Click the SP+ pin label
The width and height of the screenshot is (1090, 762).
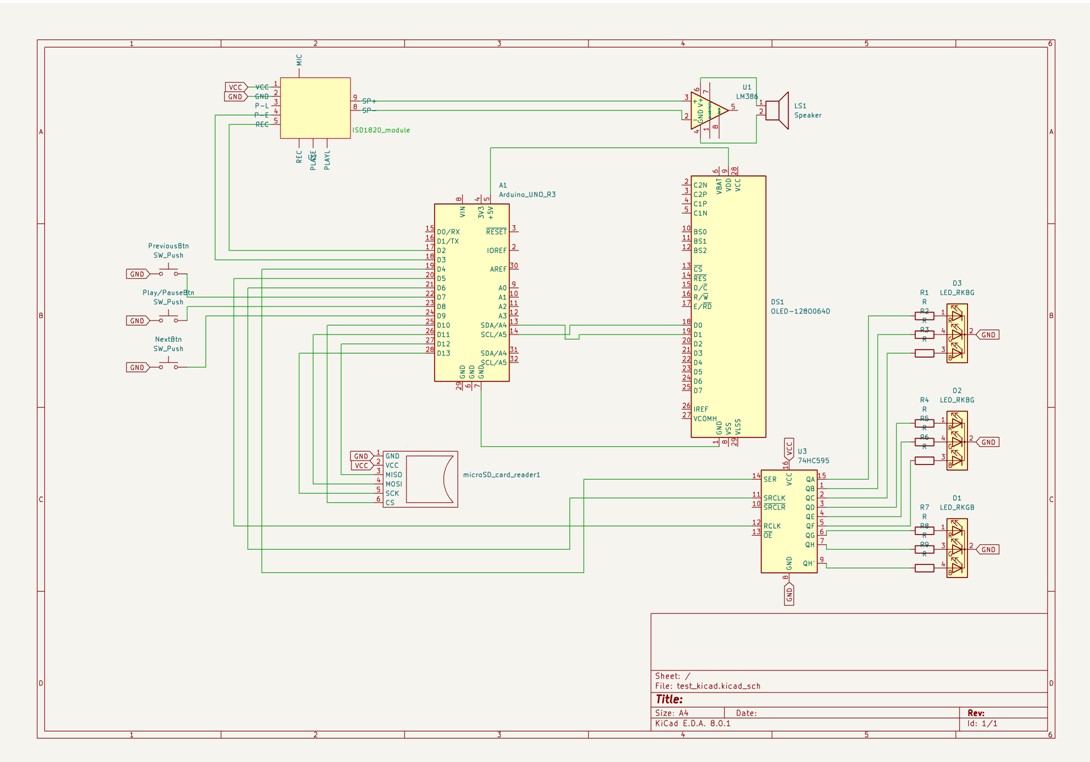369,102
